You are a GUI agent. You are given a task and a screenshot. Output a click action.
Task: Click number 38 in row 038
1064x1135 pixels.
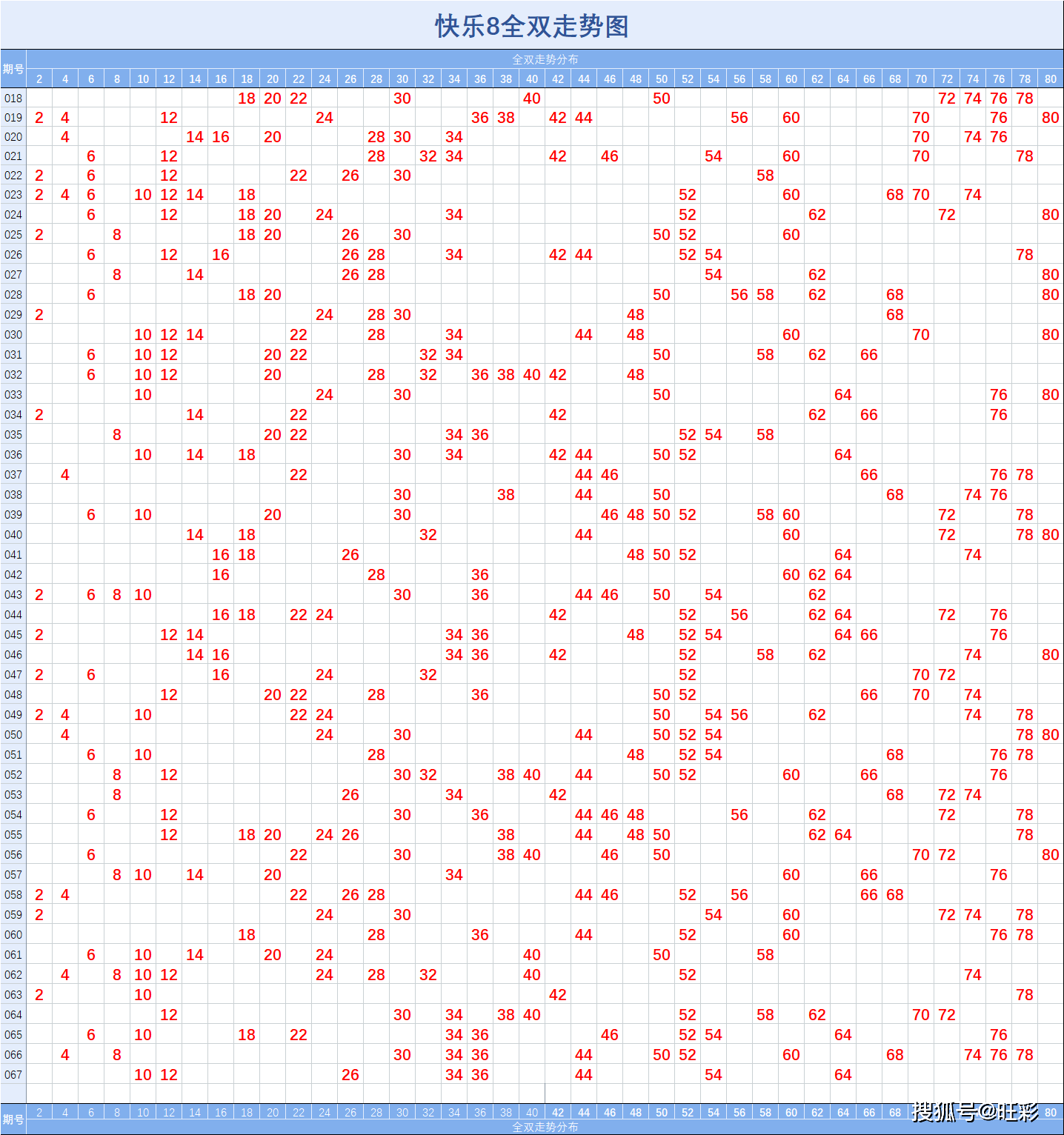click(x=506, y=495)
